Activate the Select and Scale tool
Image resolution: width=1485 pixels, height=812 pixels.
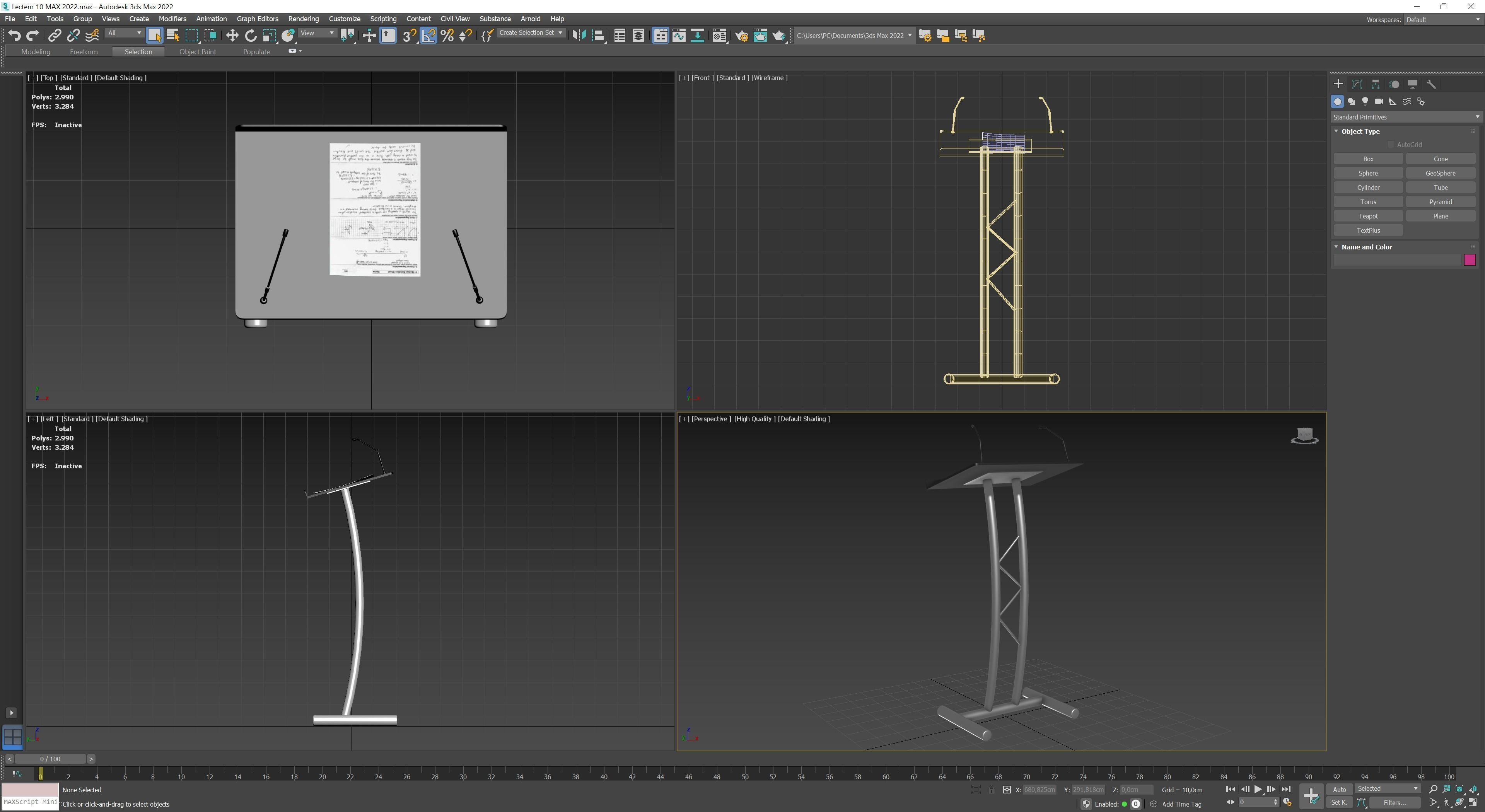tap(269, 36)
